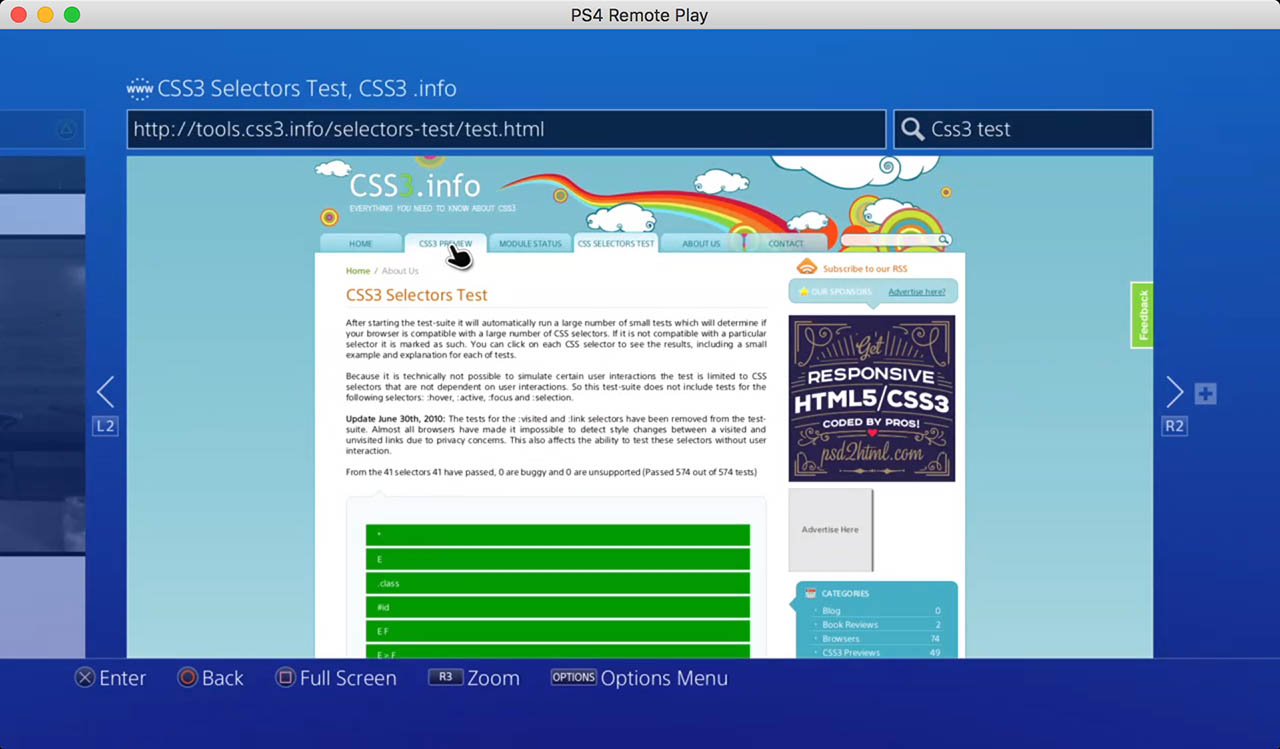This screenshot has height=749, width=1280.
Task: Click Full Screen label in footer
Action: 348,678
